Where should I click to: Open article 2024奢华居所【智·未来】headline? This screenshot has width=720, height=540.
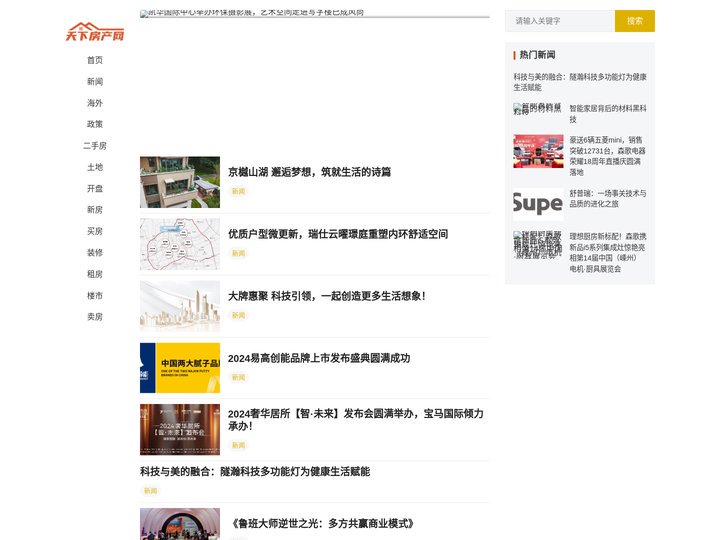356,420
